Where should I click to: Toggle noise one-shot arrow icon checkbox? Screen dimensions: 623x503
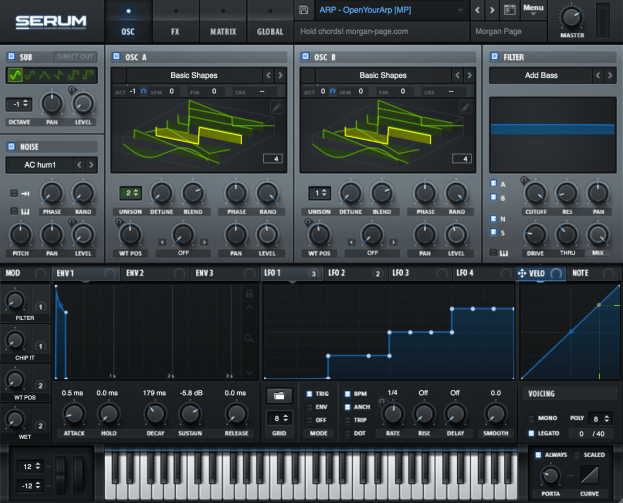click(14, 193)
